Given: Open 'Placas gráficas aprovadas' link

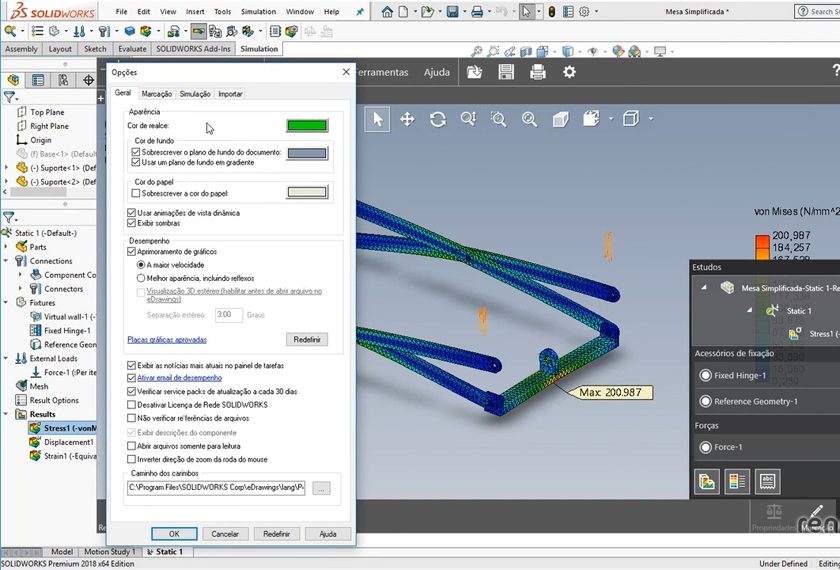Looking at the screenshot, I should (x=167, y=340).
